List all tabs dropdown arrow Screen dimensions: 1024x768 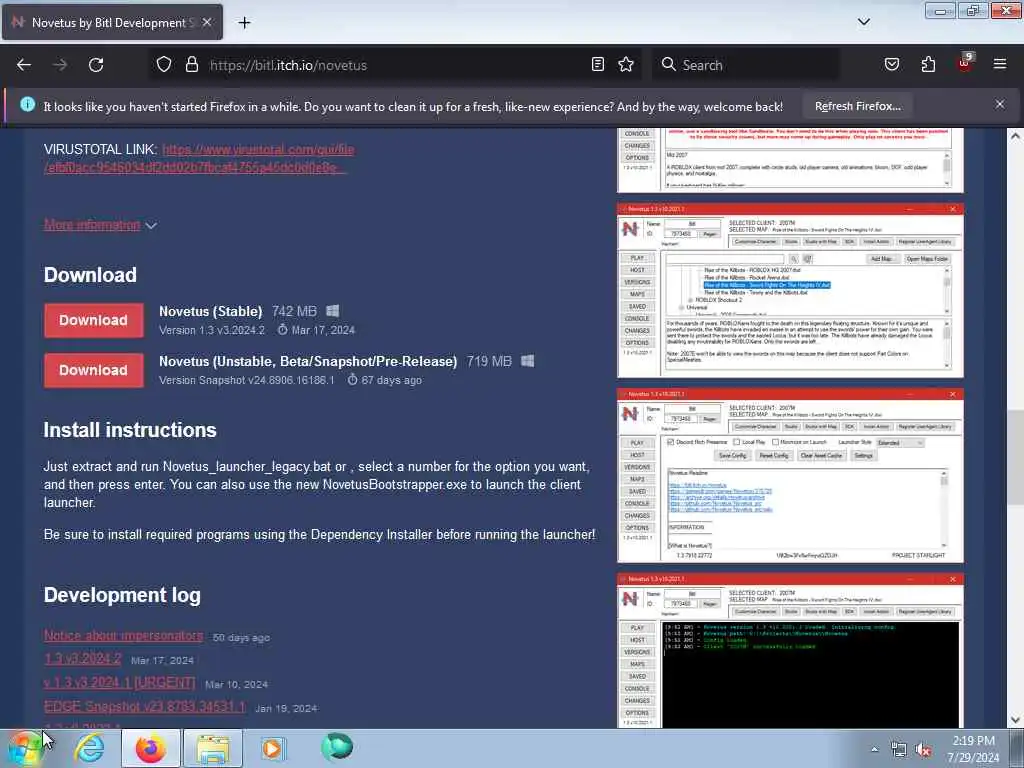[x=864, y=22]
